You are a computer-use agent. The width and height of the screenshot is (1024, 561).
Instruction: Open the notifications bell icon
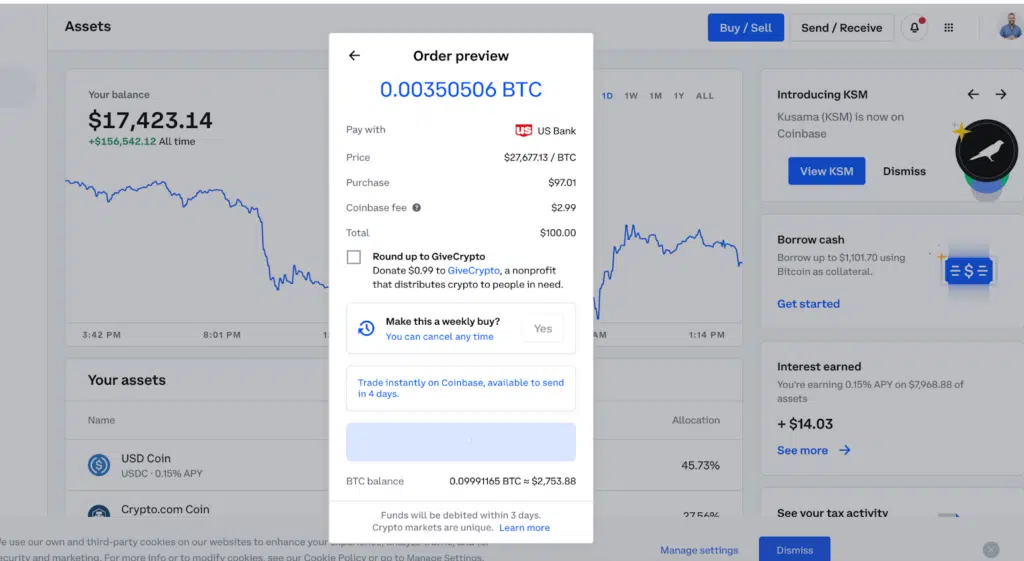tap(914, 28)
